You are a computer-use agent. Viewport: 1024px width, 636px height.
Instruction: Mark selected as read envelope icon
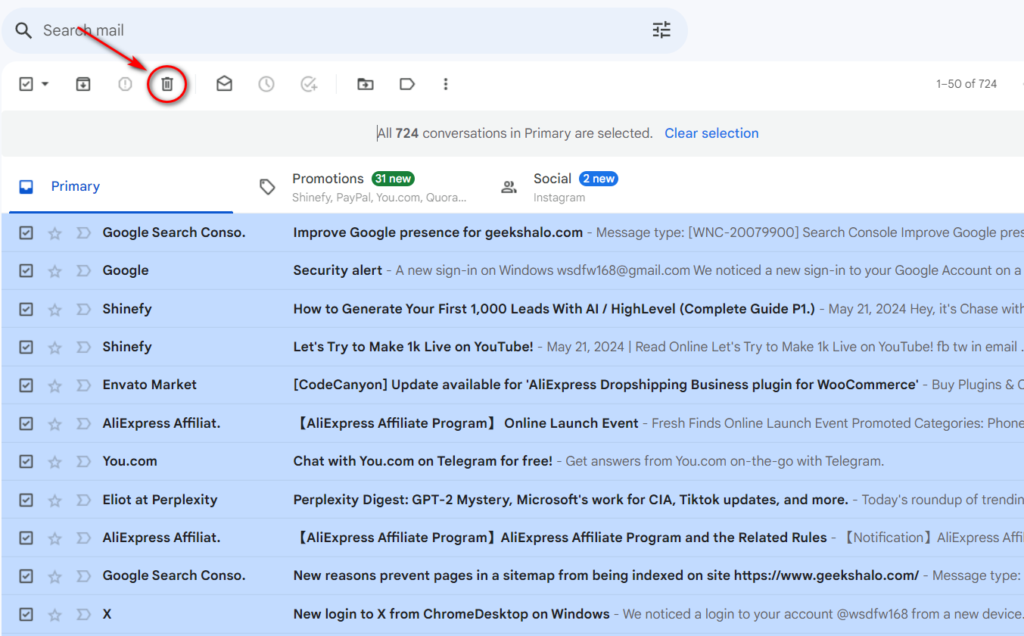224,84
